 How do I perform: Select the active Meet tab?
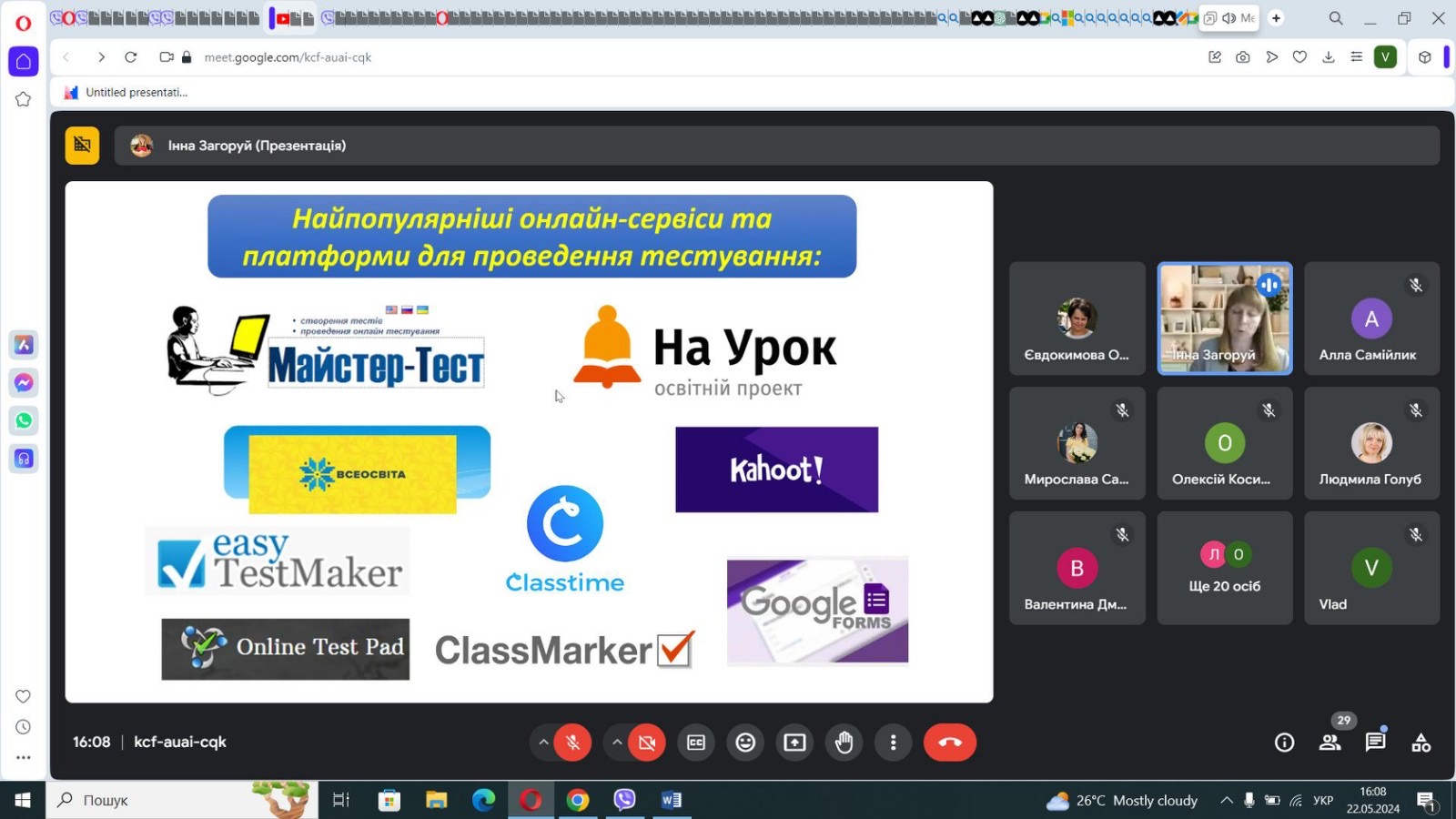click(x=1229, y=18)
